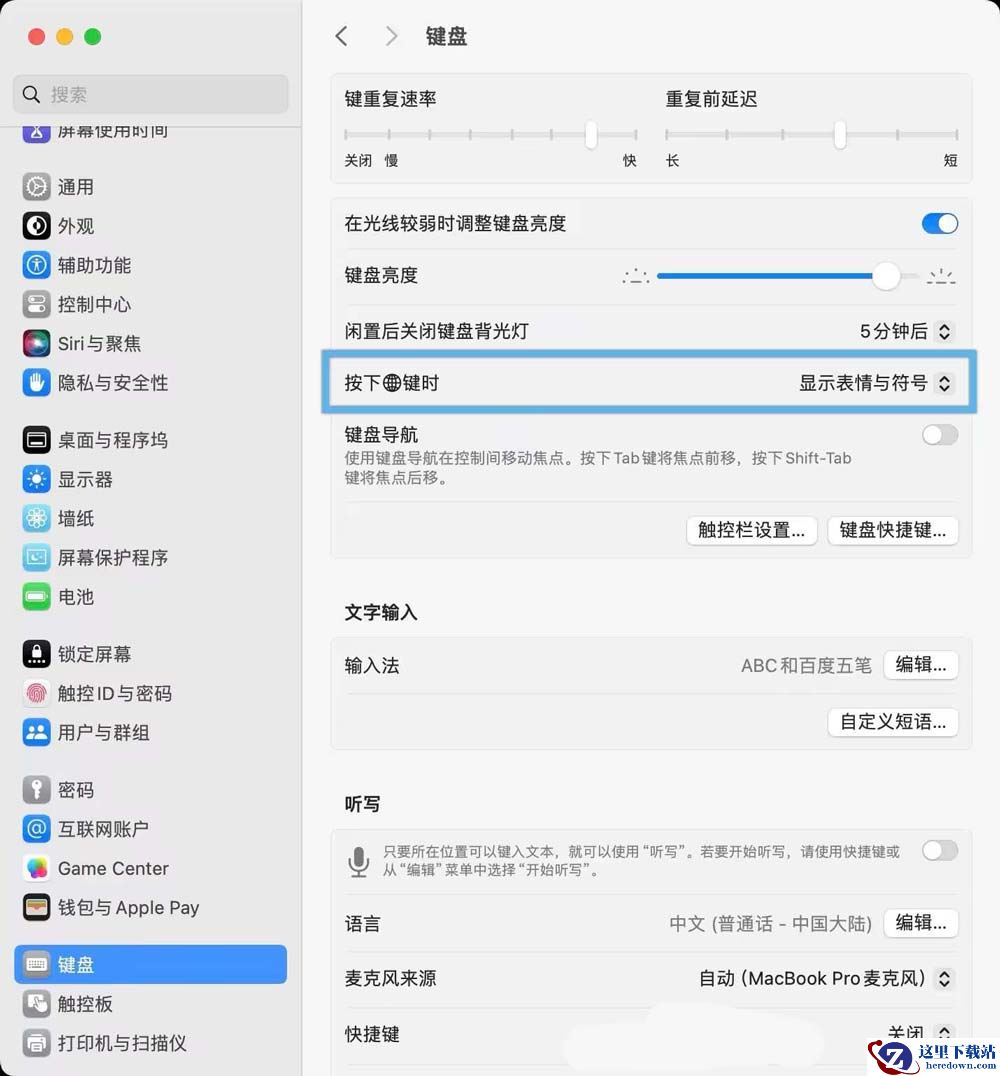Enable the 键盘导航 toggle
1000x1076 pixels.
pyautogui.click(x=940, y=434)
